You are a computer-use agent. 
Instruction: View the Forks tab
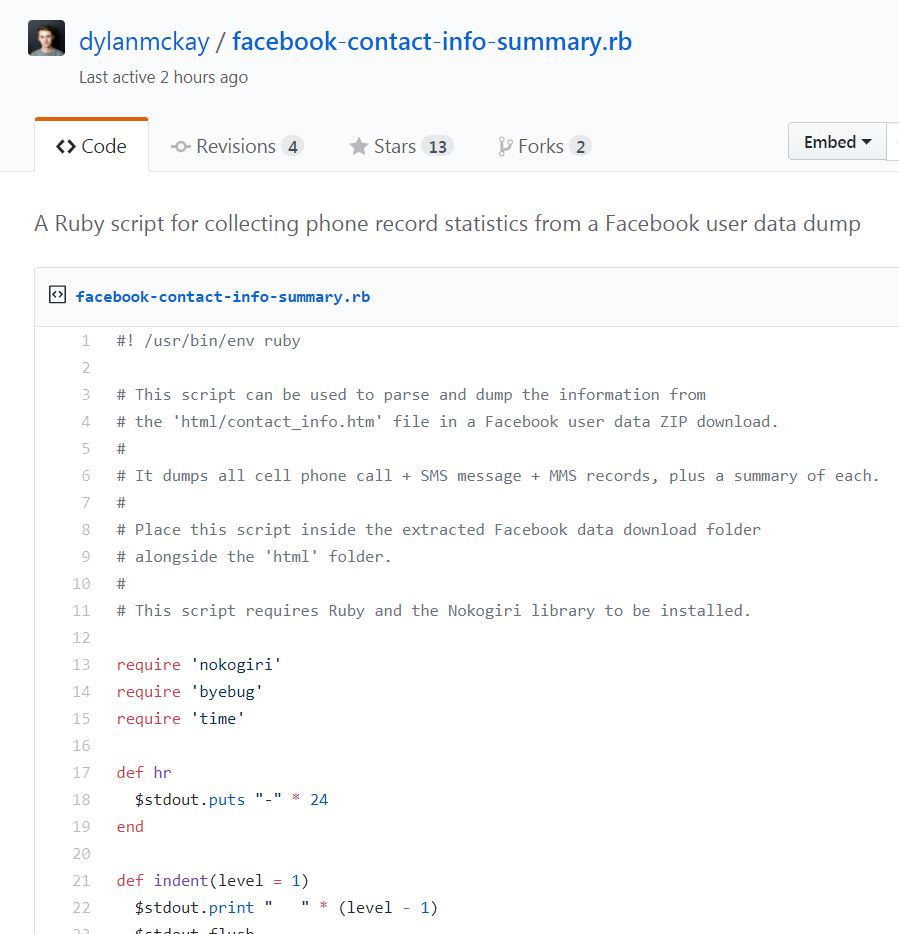click(544, 146)
